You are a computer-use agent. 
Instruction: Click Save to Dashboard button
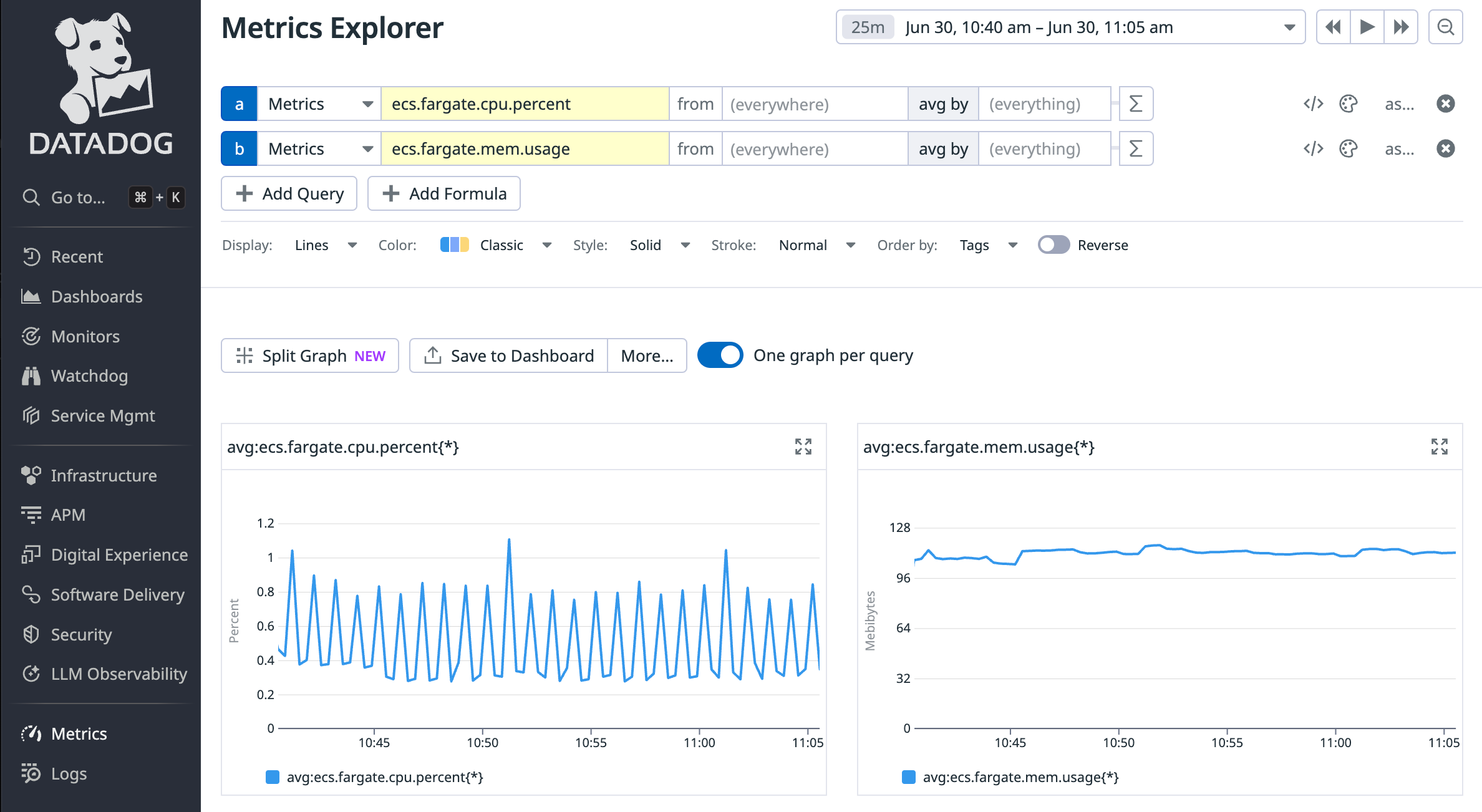click(x=508, y=355)
